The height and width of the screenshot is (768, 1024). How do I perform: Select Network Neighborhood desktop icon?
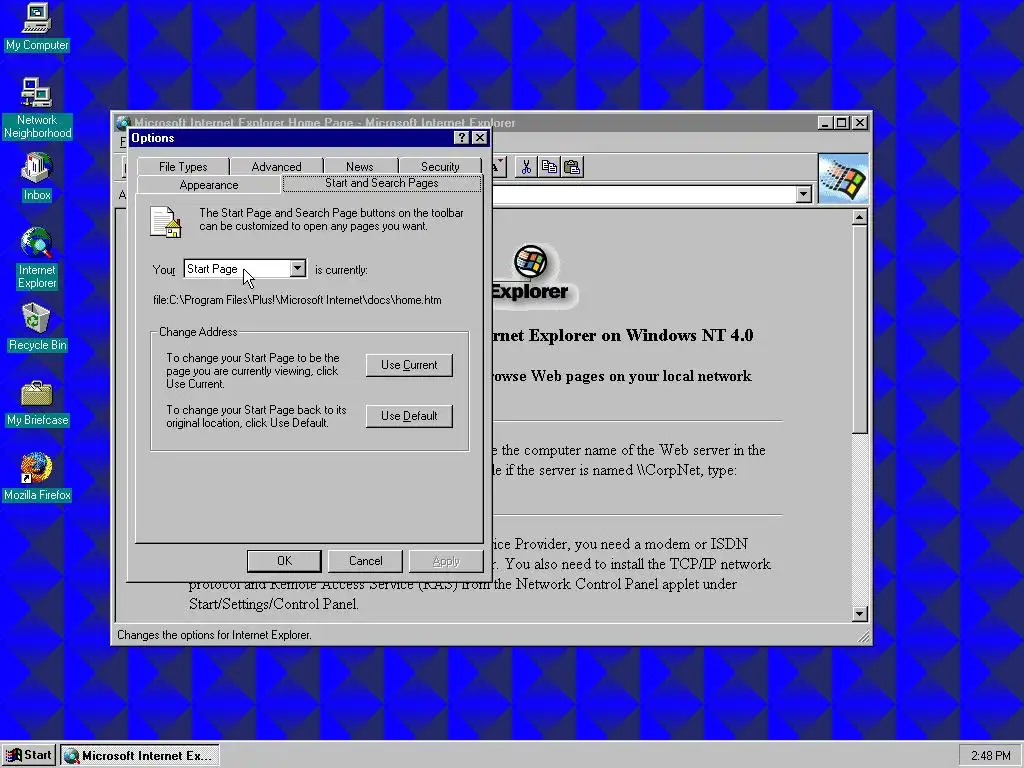pos(37,108)
